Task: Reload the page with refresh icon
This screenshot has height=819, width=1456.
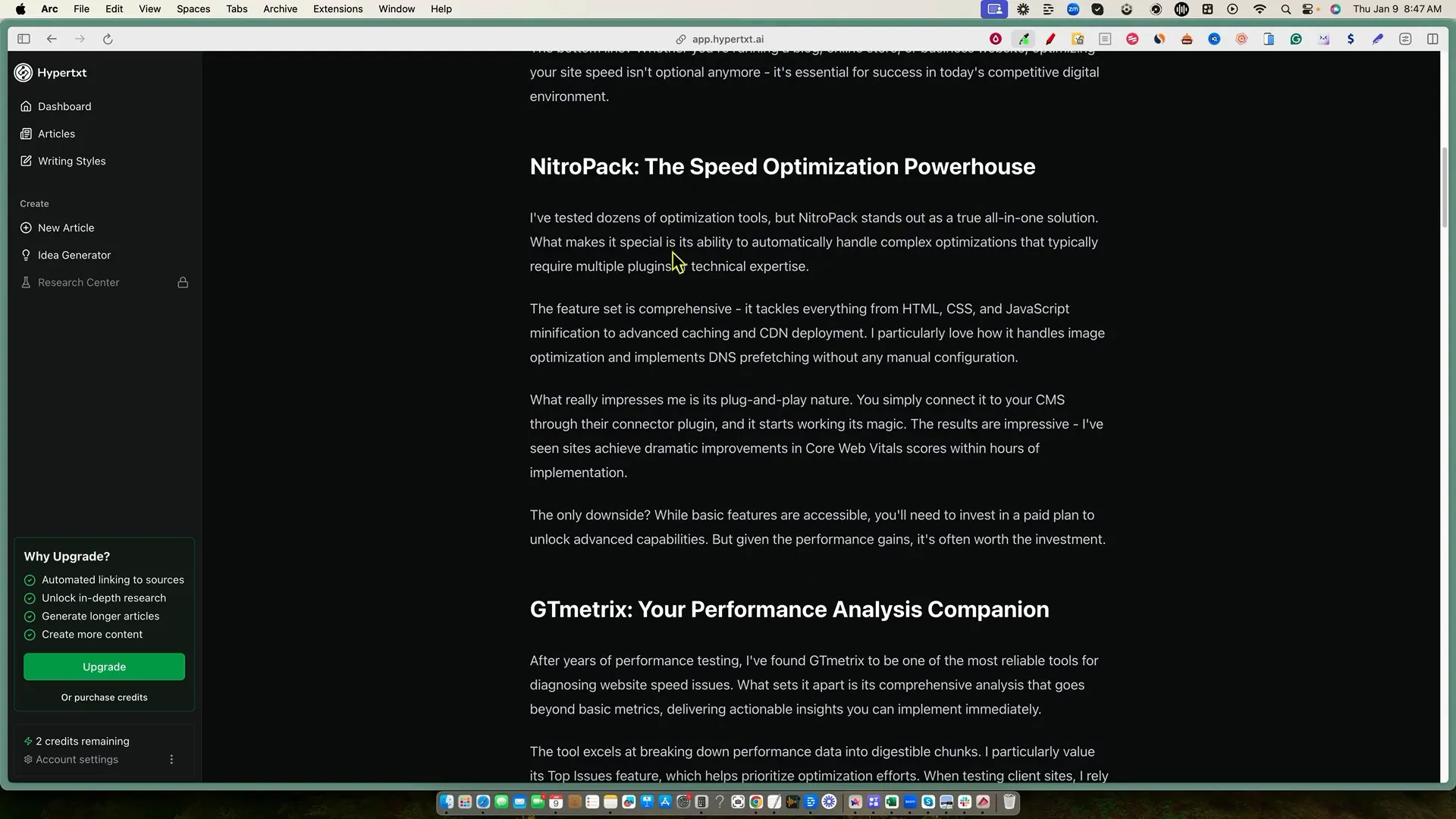Action: tap(108, 39)
